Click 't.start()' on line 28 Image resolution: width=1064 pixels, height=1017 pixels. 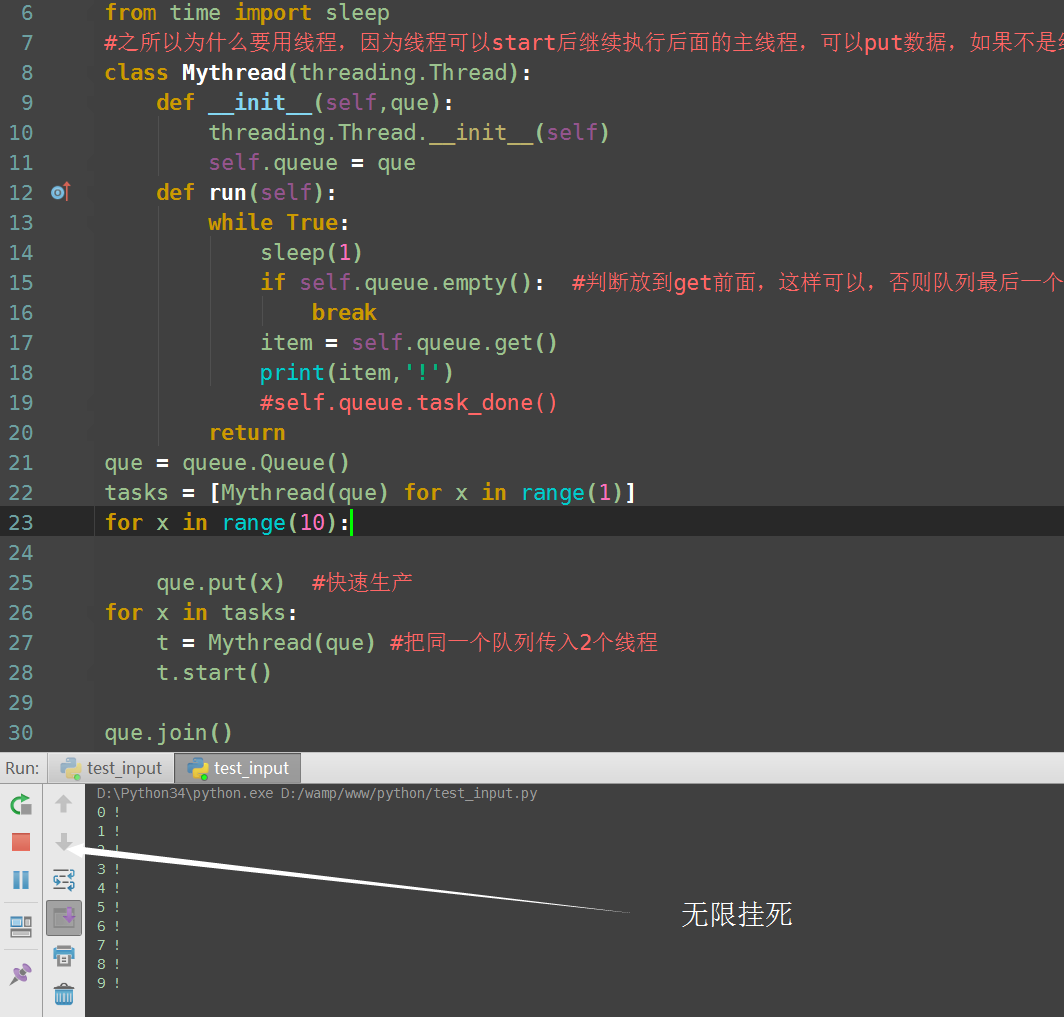click(x=214, y=672)
